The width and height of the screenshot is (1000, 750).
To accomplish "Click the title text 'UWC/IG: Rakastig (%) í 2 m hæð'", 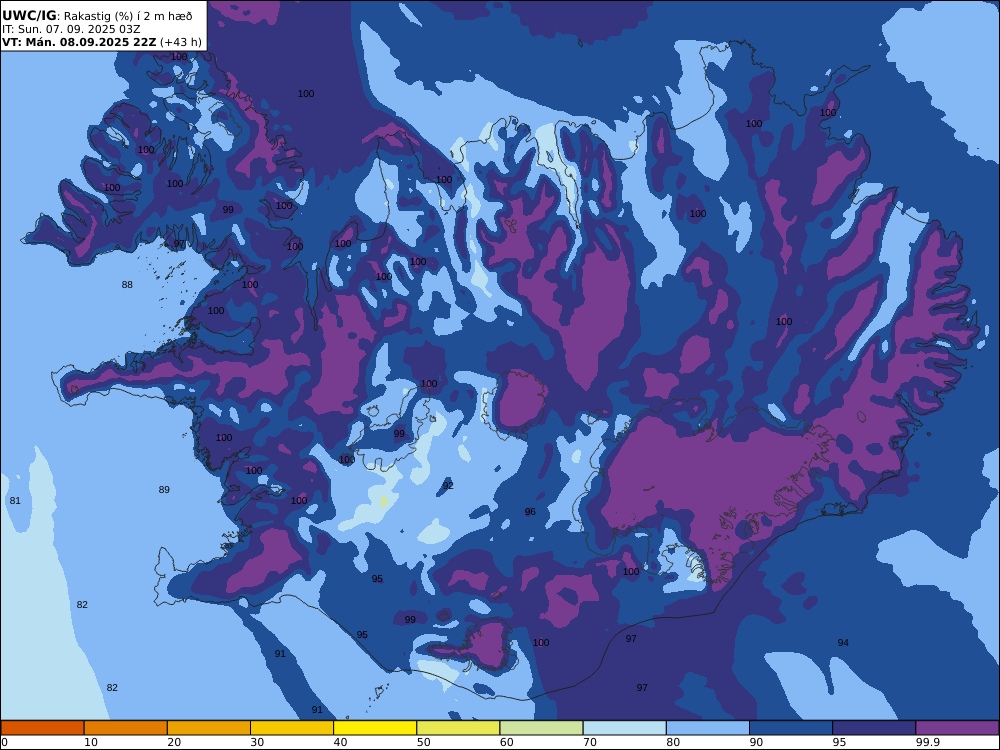I will (97, 16).
